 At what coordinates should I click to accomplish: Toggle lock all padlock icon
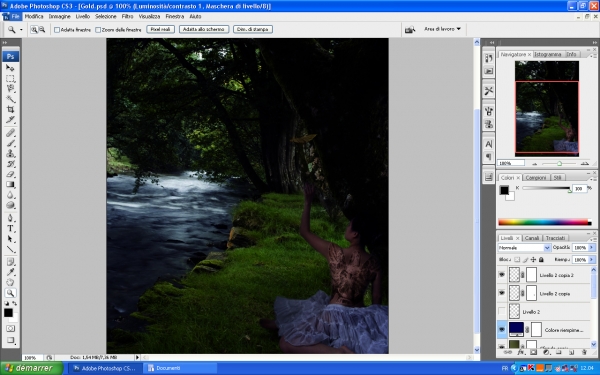tap(541, 259)
